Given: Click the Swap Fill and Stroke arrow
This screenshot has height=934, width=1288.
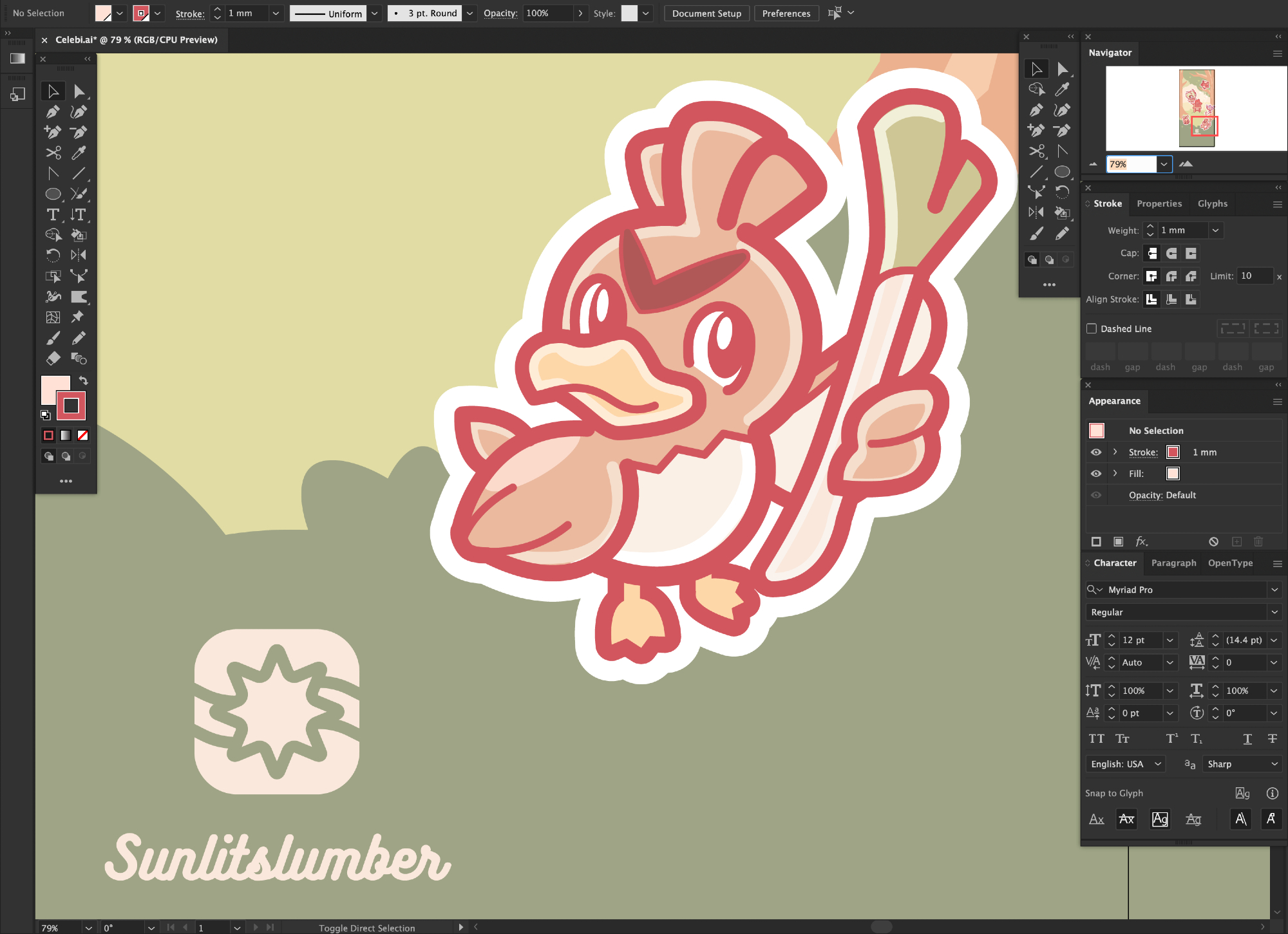Looking at the screenshot, I should tap(84, 380).
